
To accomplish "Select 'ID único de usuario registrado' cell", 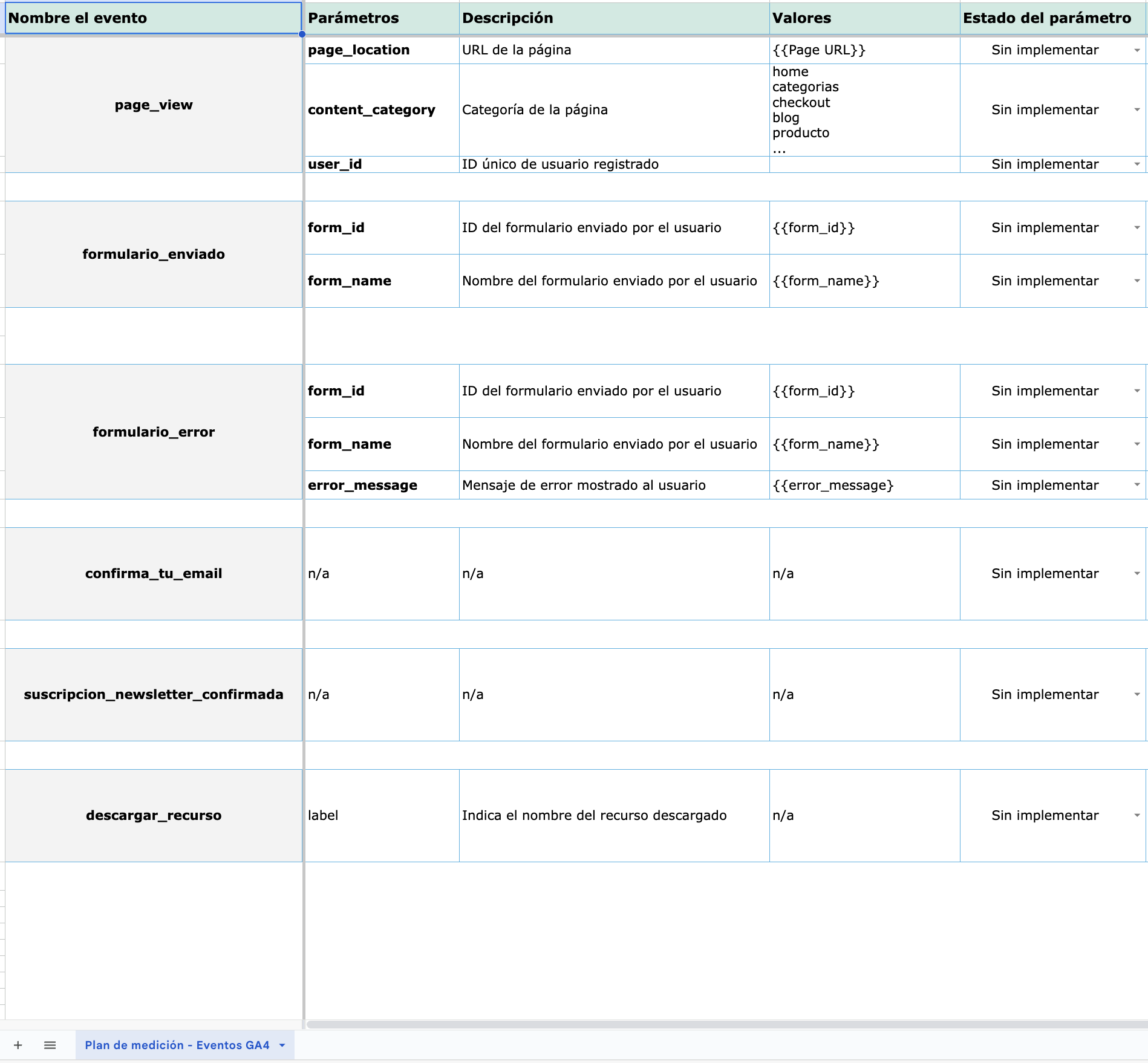I will pyautogui.click(x=615, y=164).
